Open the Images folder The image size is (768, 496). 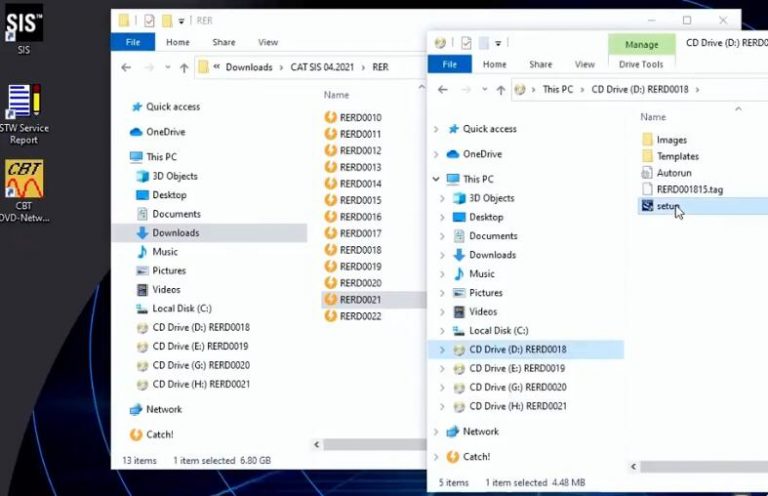pos(671,140)
